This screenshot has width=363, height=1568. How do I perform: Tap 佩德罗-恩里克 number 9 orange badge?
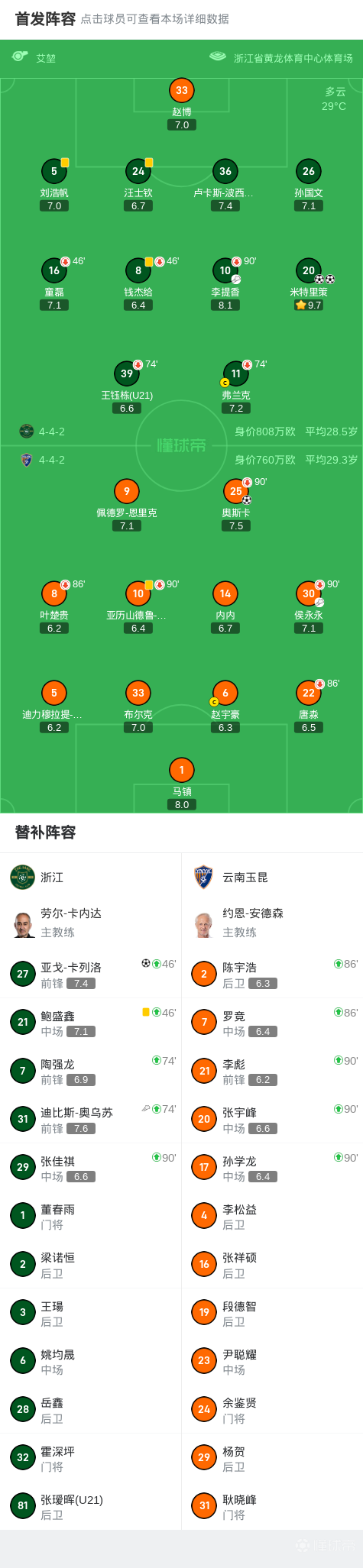[127, 491]
